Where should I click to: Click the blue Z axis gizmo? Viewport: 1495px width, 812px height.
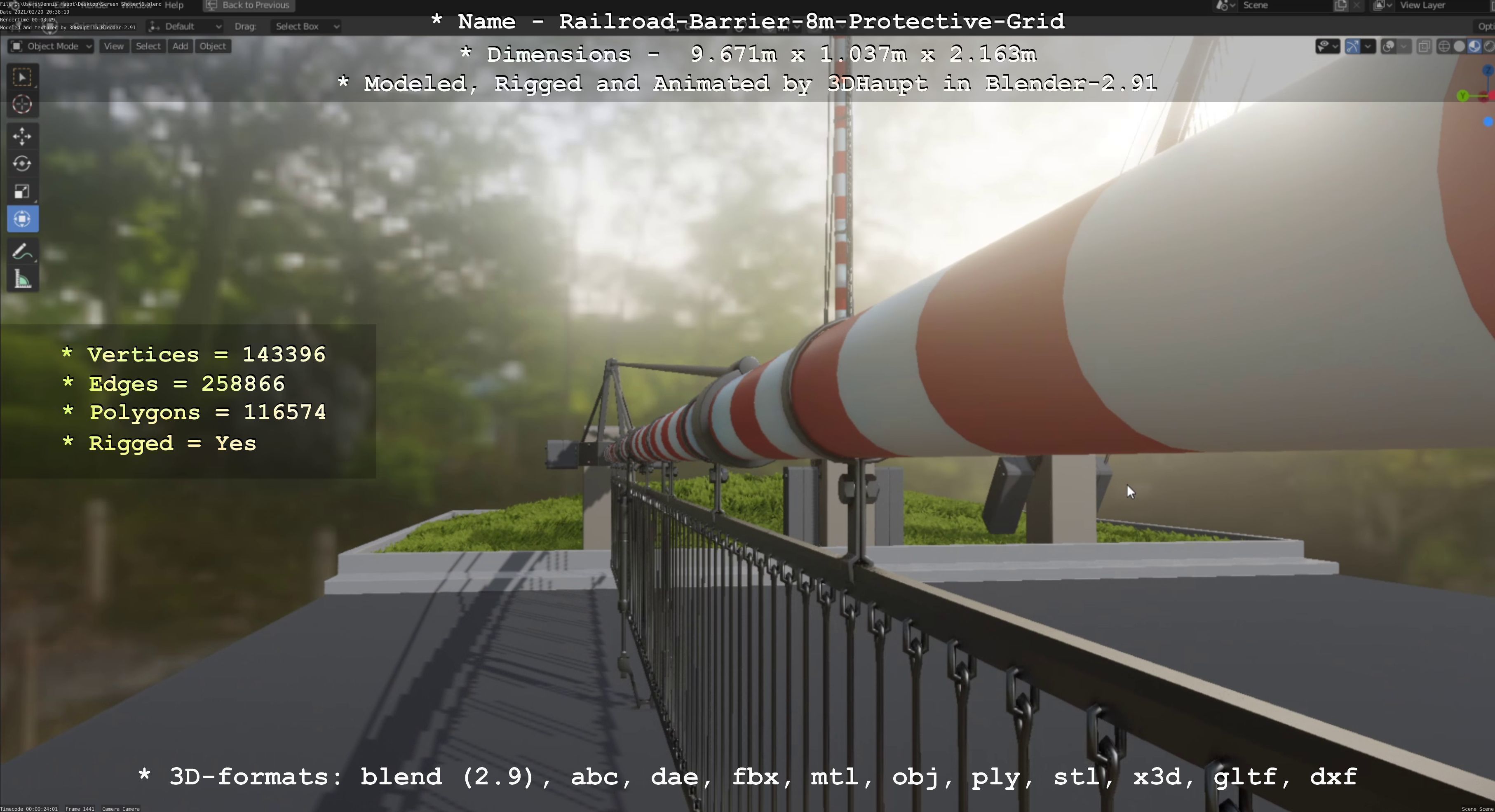coord(1488,71)
